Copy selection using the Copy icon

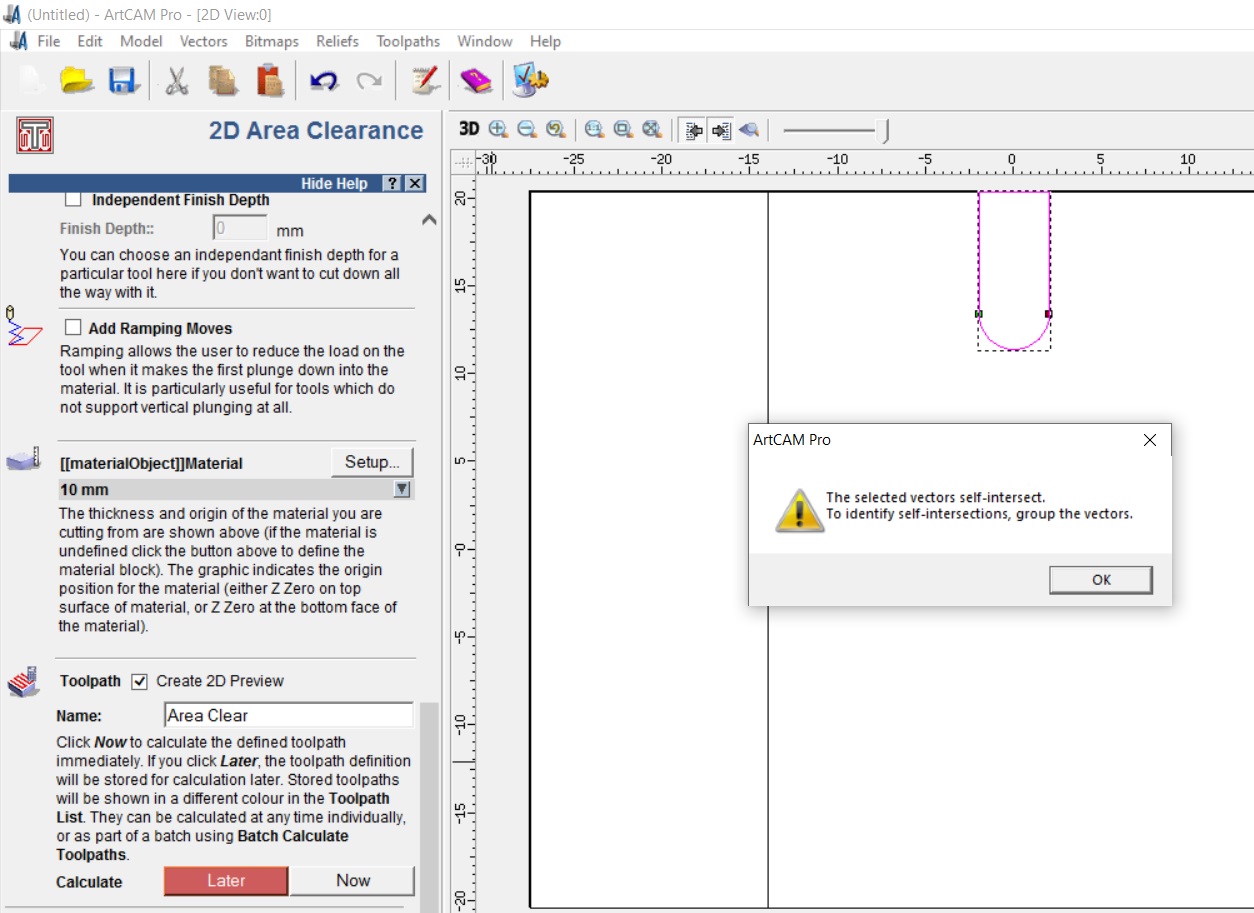pyautogui.click(x=222, y=80)
